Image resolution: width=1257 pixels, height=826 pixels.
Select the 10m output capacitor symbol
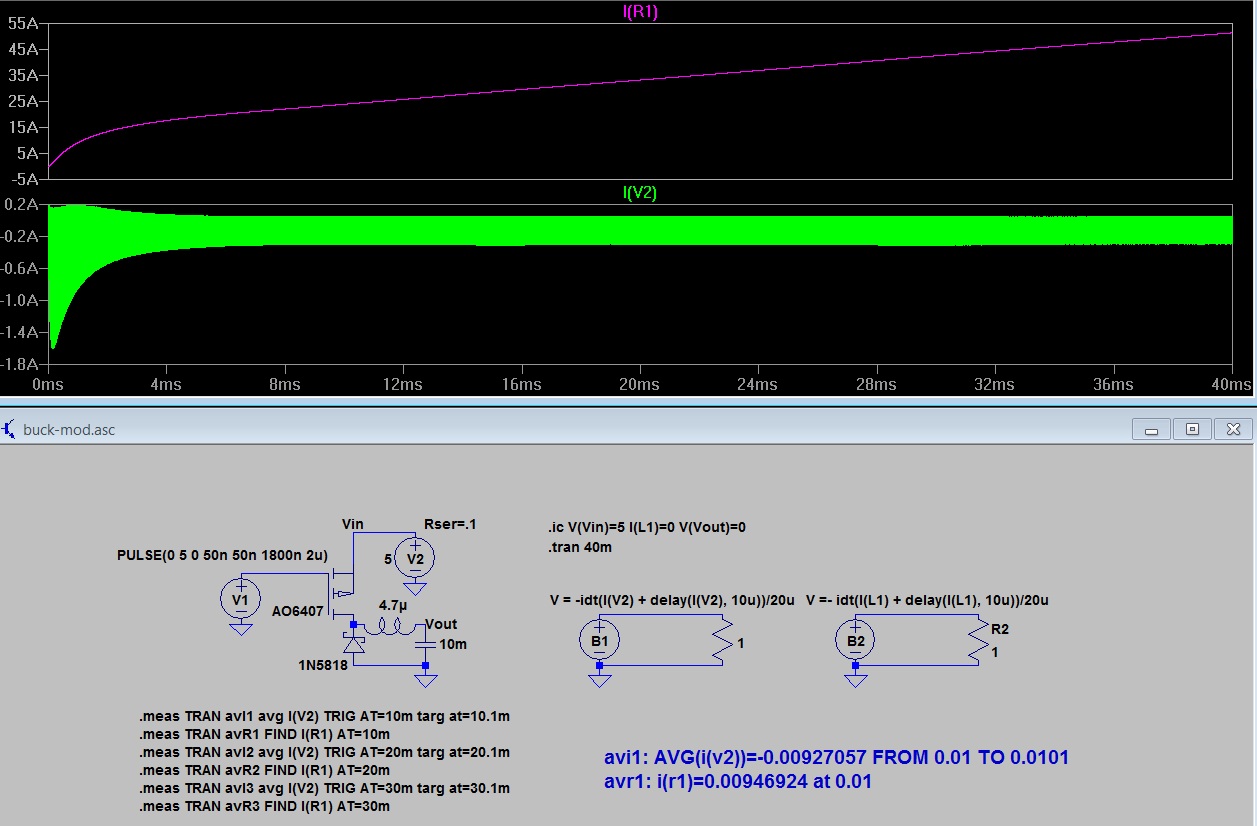click(x=426, y=643)
